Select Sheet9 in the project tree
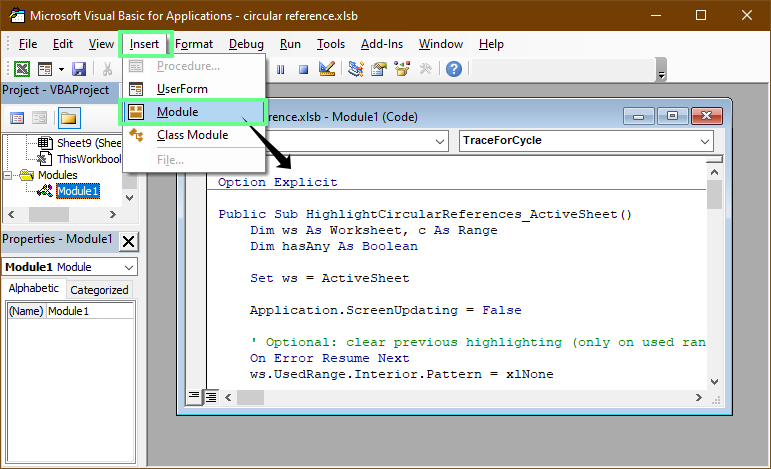Viewport: 771px width, 469px height. click(89, 143)
